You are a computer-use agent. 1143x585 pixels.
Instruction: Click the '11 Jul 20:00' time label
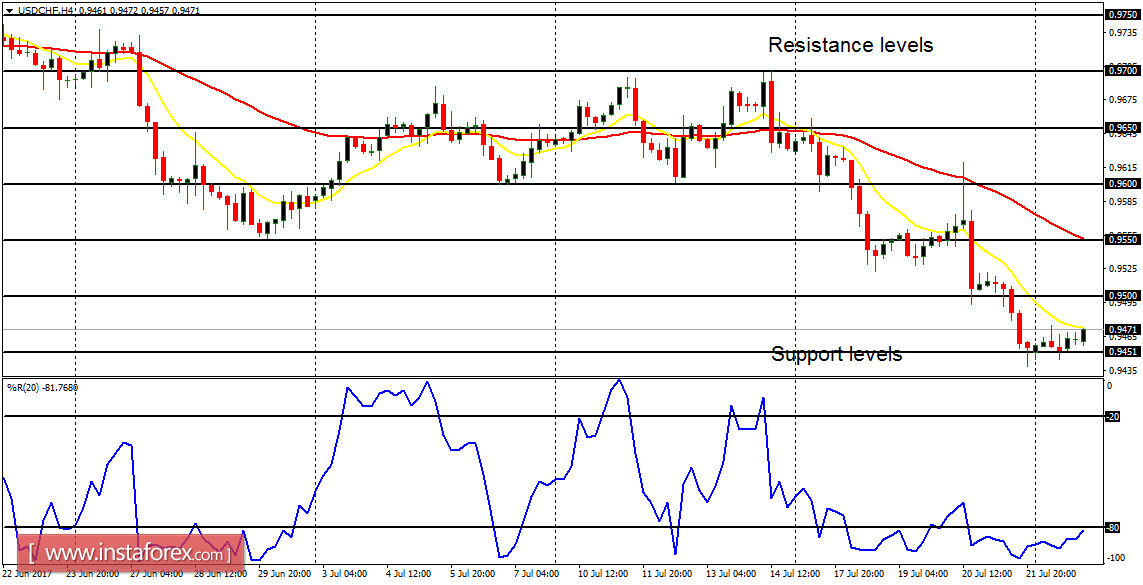666,575
